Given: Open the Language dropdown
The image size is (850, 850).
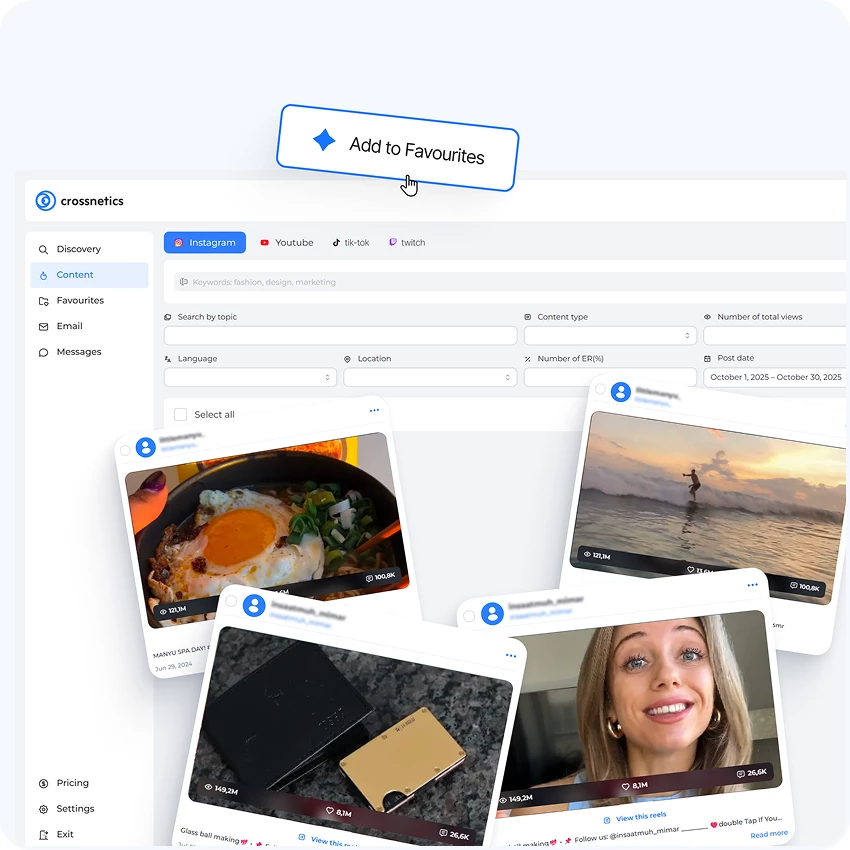Looking at the screenshot, I should point(250,377).
